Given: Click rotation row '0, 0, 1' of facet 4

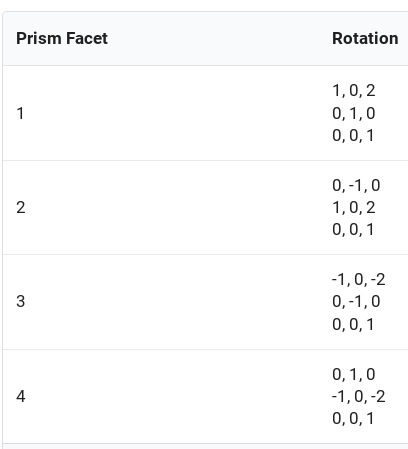Looking at the screenshot, I should click(353, 418).
